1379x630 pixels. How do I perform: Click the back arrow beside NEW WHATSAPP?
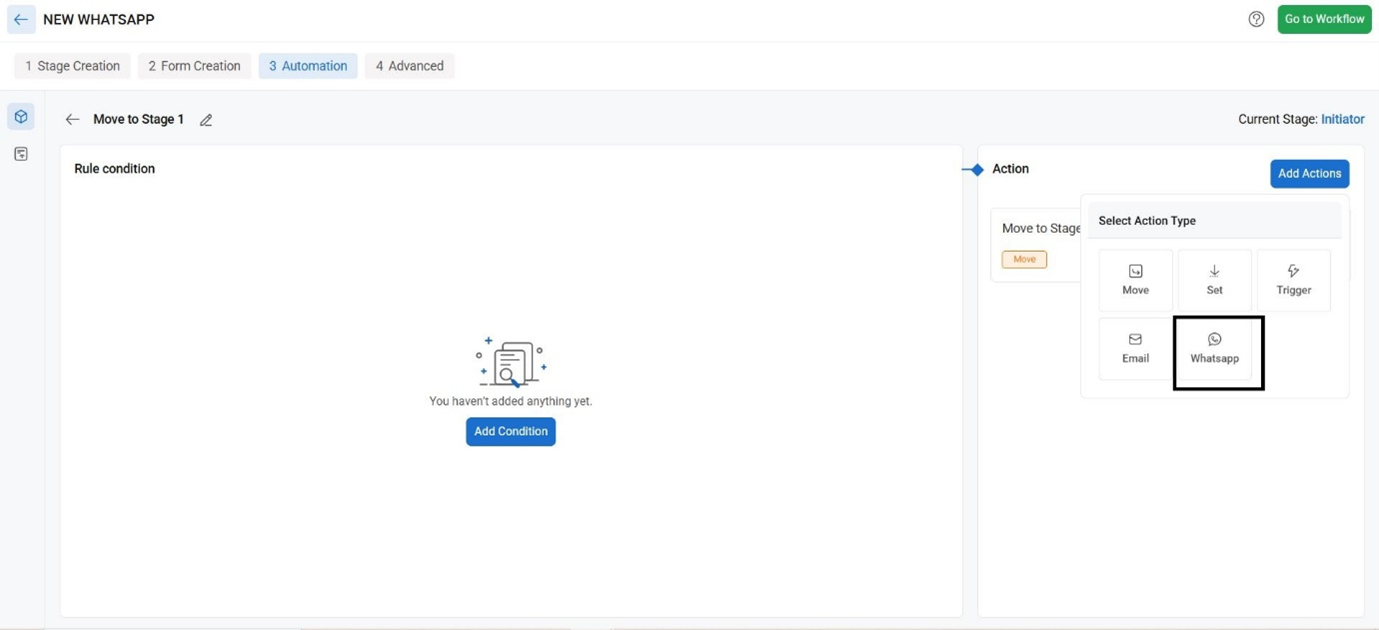click(21, 19)
